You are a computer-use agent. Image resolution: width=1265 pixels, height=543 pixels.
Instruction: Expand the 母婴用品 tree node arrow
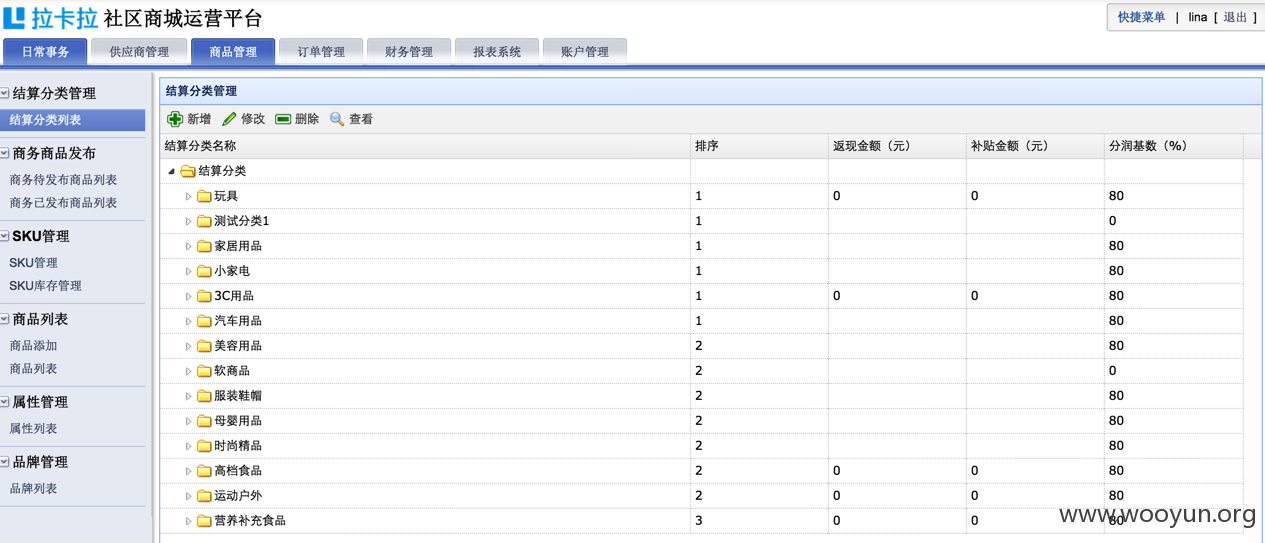click(188, 421)
